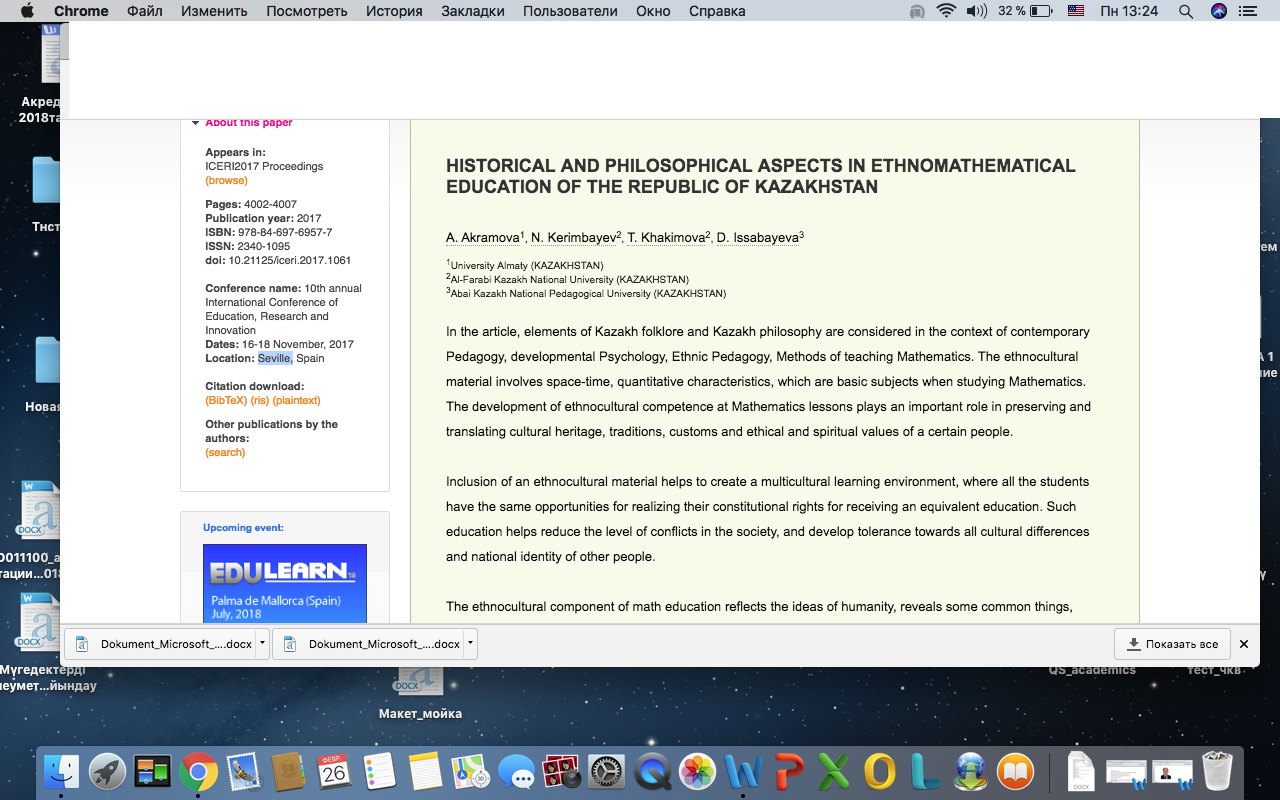1280x800 pixels.
Task: Click the Spotlight search magnifier icon
Action: tap(1186, 11)
